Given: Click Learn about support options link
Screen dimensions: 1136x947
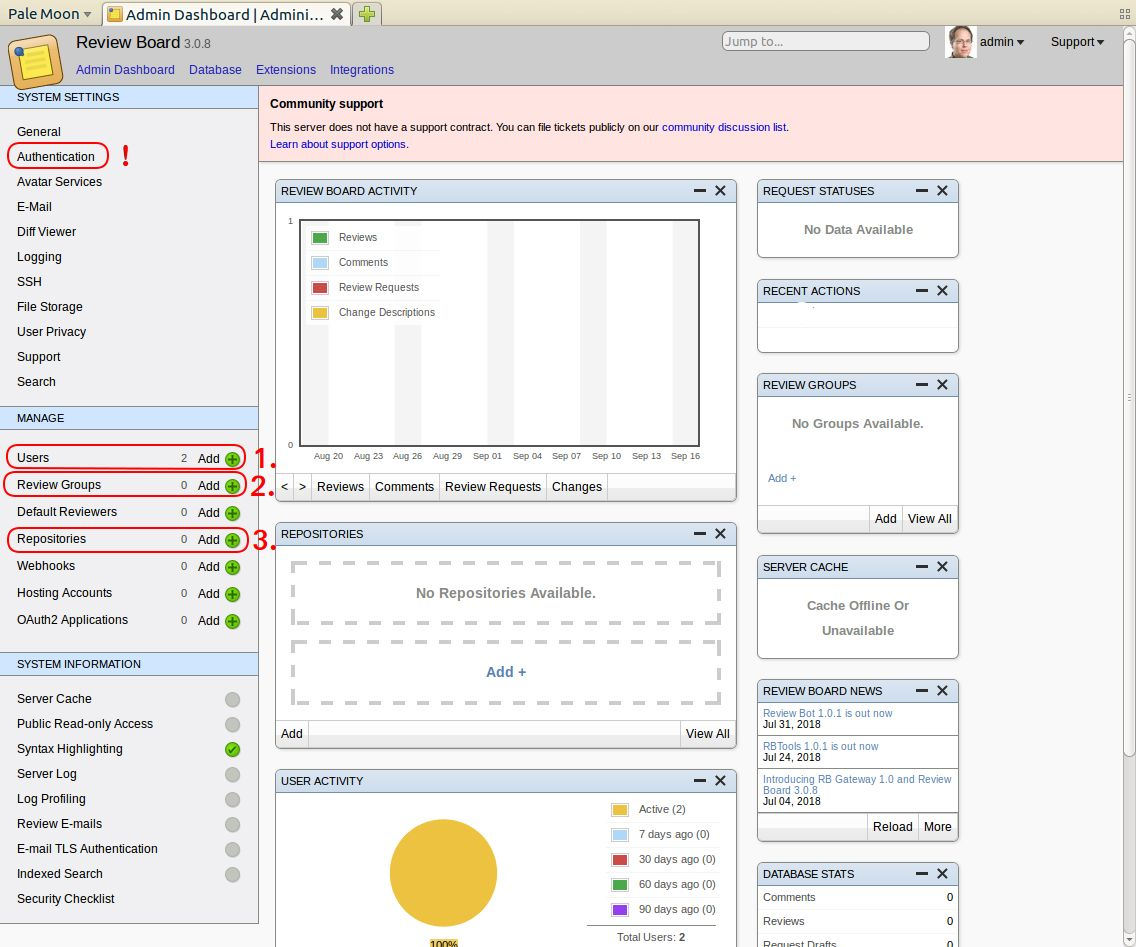Looking at the screenshot, I should pyautogui.click(x=338, y=144).
